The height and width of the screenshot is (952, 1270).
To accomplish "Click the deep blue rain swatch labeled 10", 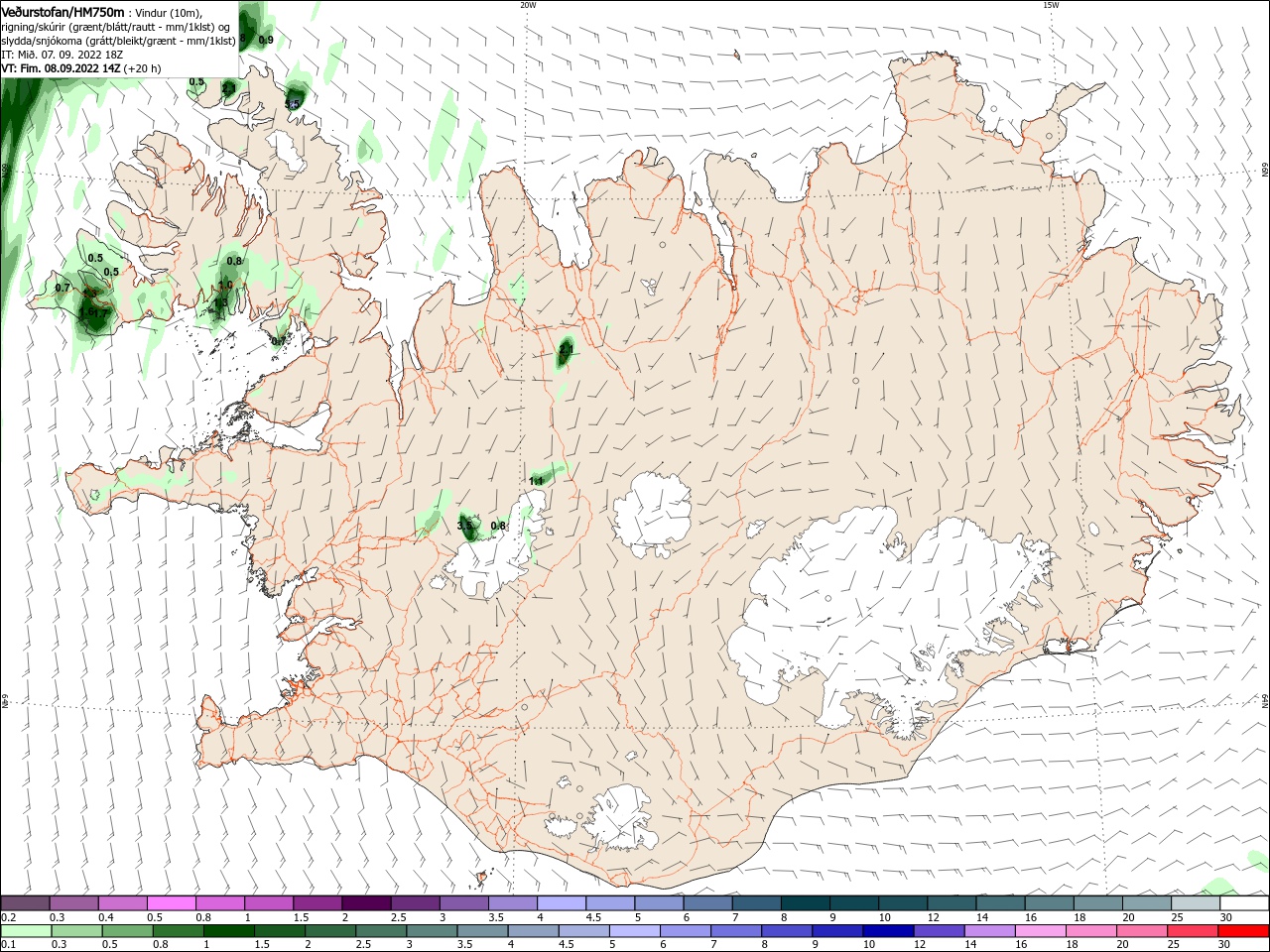I will (x=888, y=931).
